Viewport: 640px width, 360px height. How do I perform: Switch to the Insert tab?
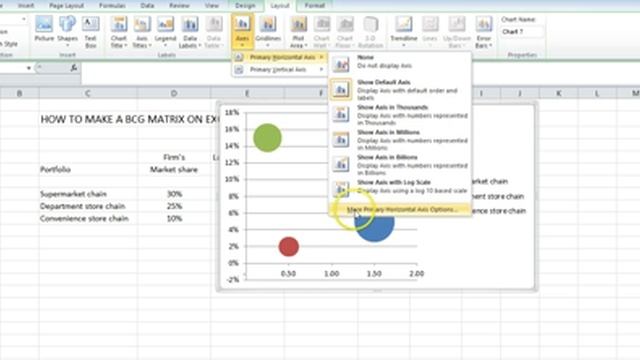(26, 6)
